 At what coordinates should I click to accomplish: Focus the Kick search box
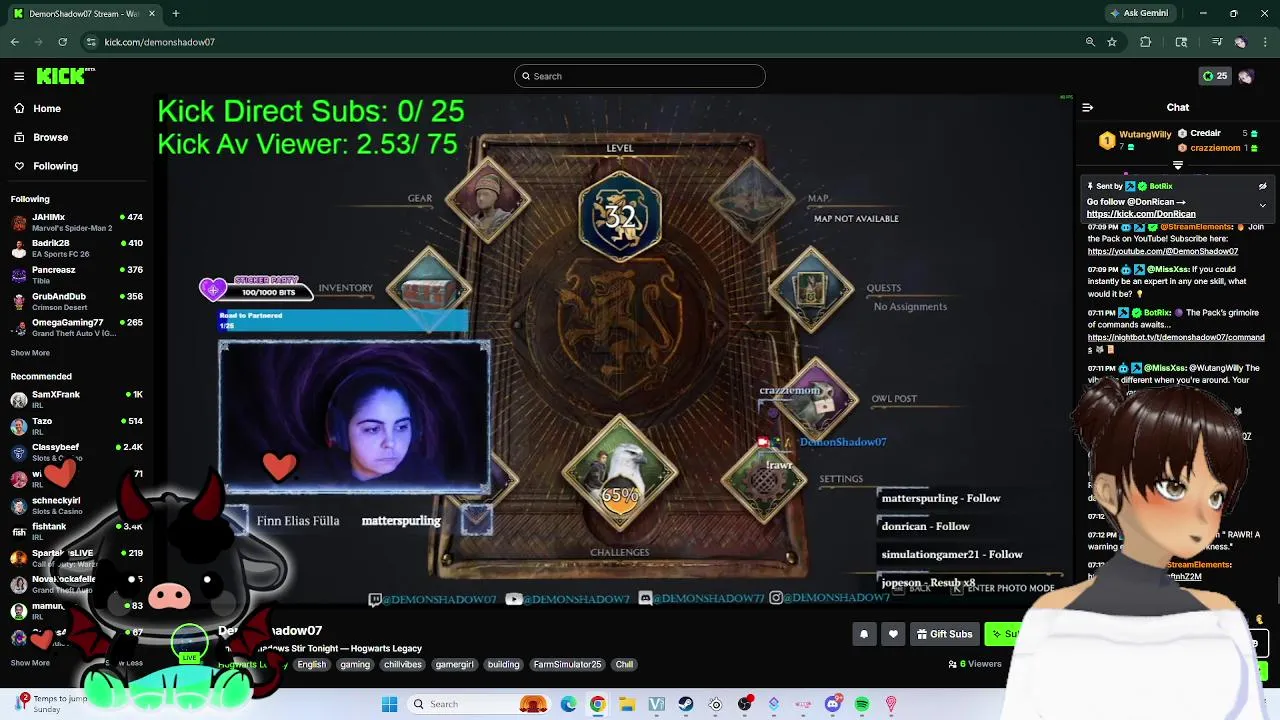tap(640, 76)
